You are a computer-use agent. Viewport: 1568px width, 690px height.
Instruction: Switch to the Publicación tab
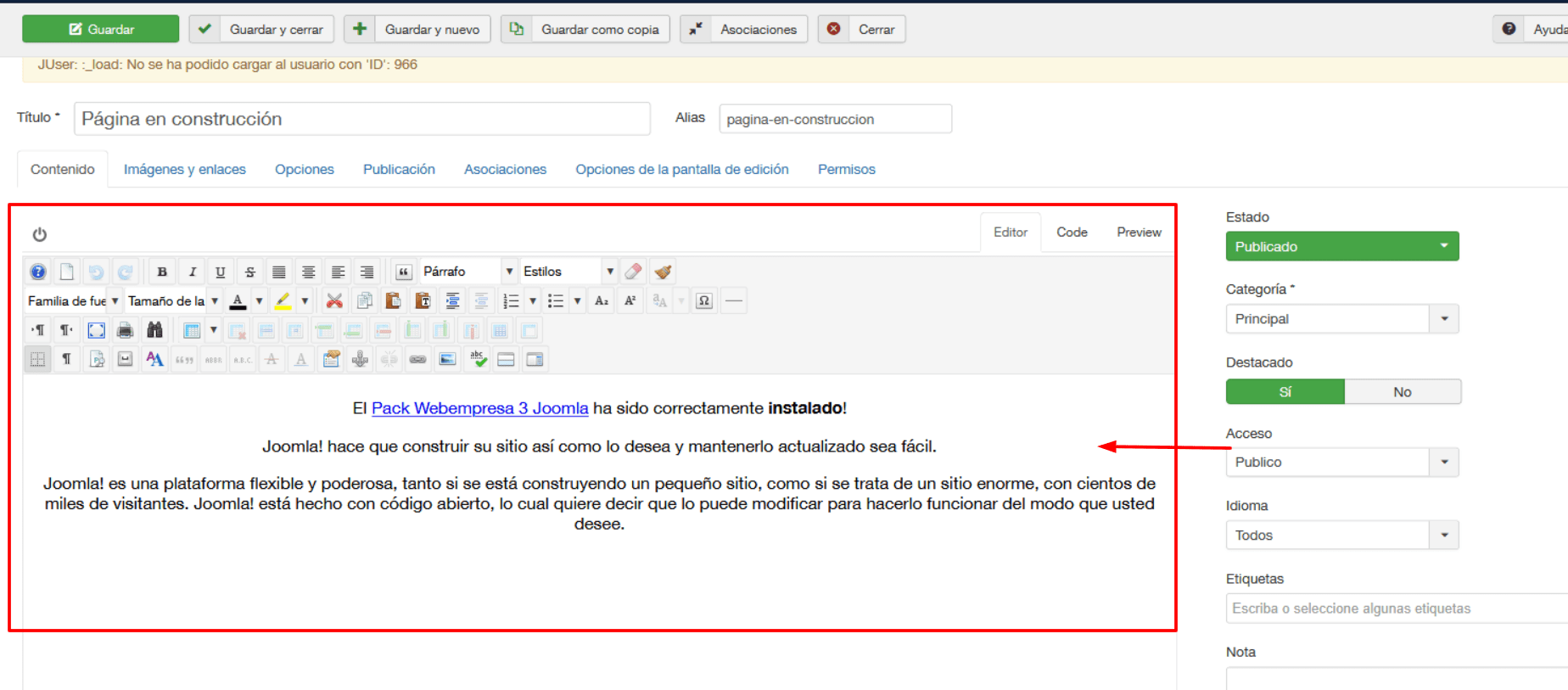399,169
